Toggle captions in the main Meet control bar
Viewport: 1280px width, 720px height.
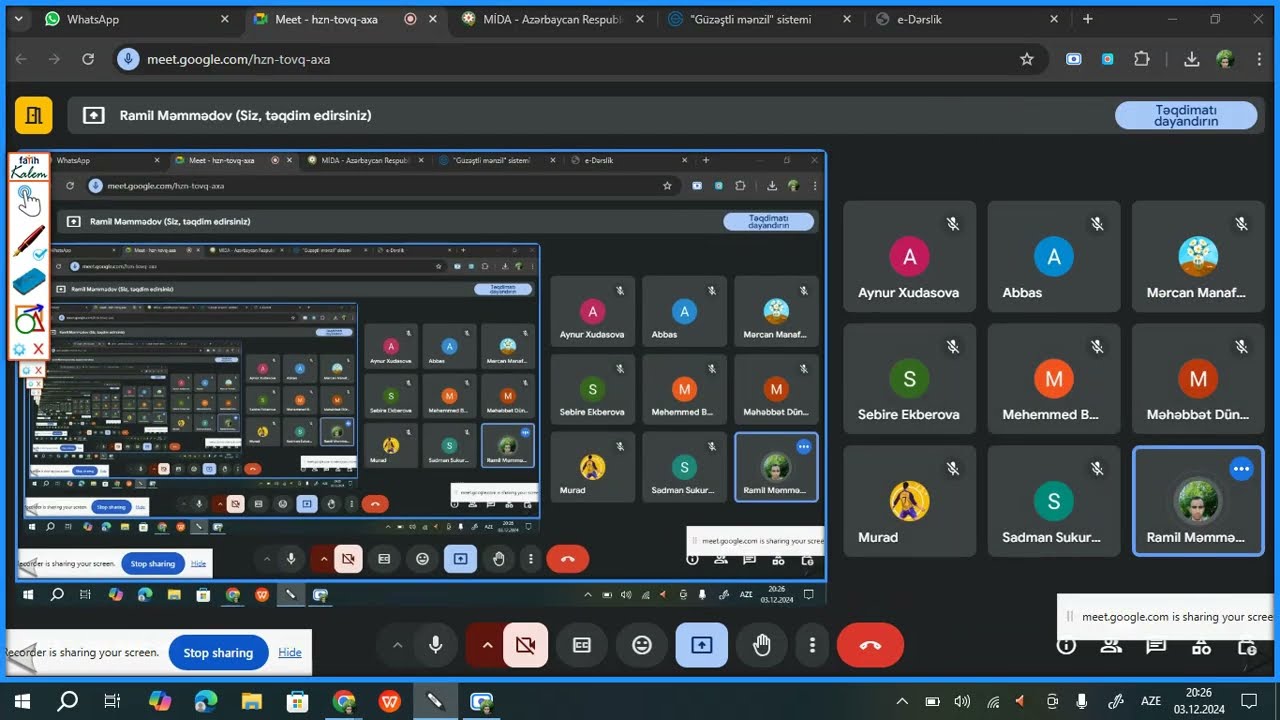point(582,645)
